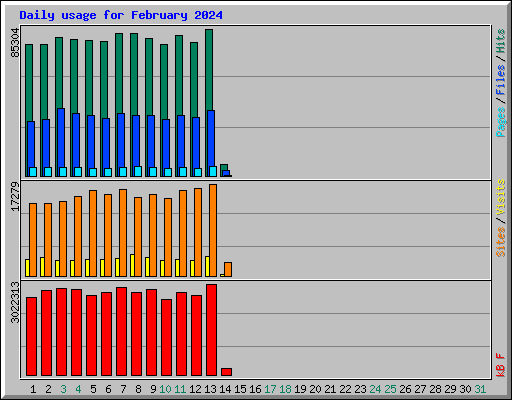Viewport: 512px width, 400px height.
Task: Select day label 7 on the x-axis
Action: (123, 389)
